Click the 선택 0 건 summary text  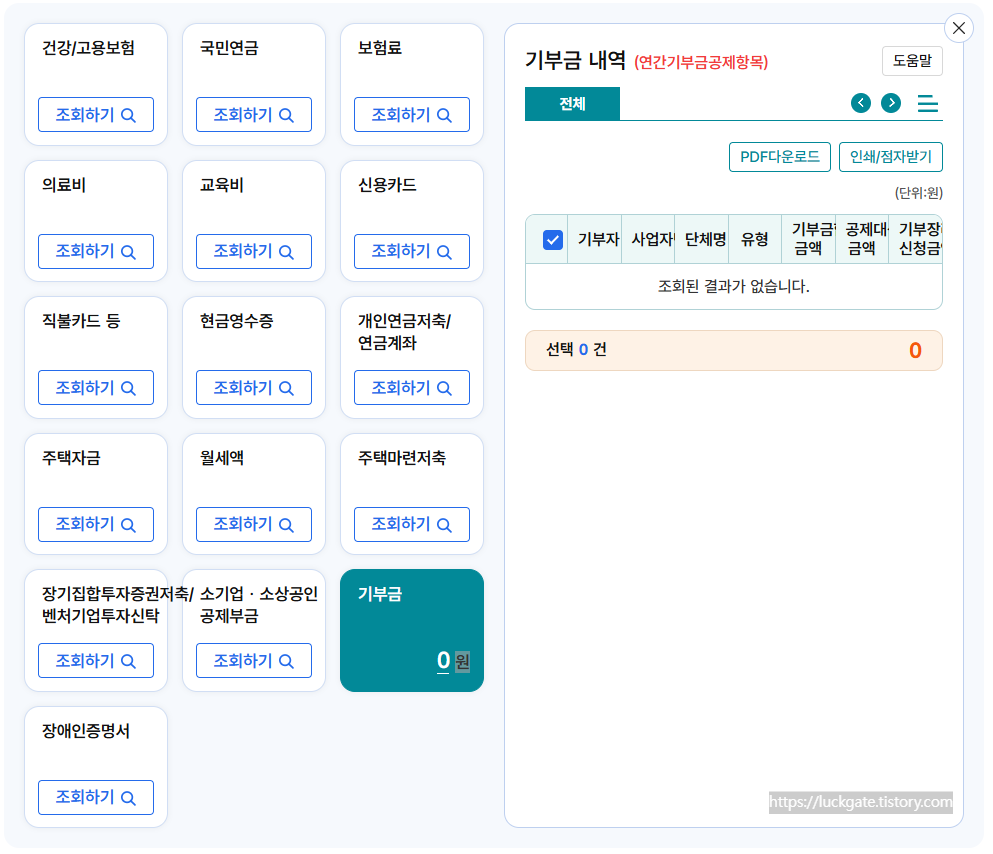click(x=576, y=349)
